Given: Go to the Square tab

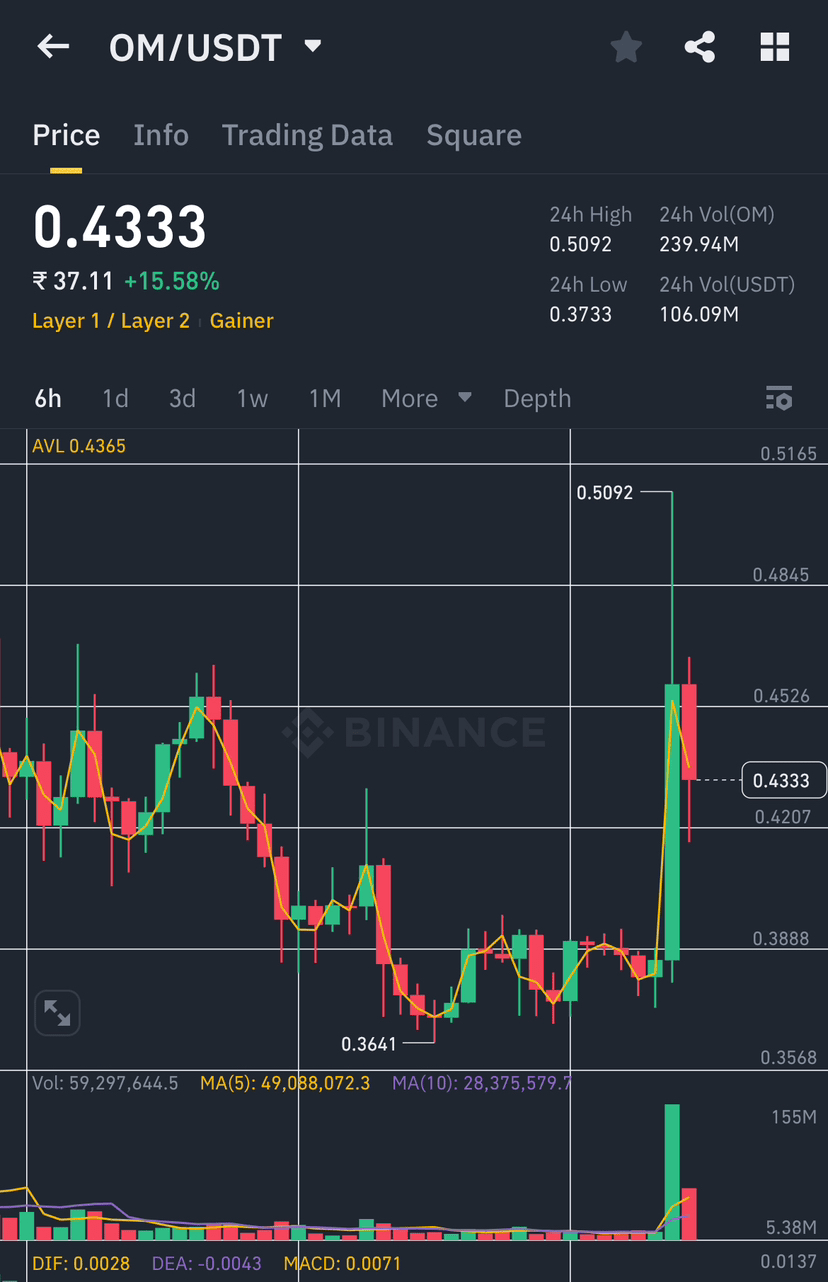Looking at the screenshot, I should (474, 135).
